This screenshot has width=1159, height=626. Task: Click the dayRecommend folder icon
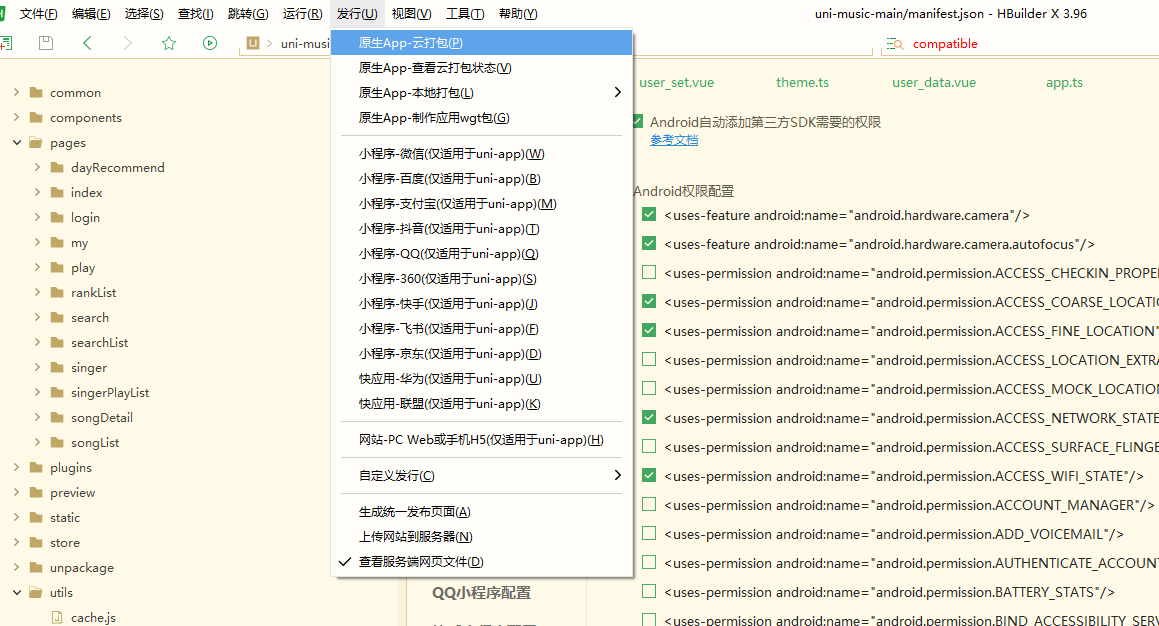(57, 168)
